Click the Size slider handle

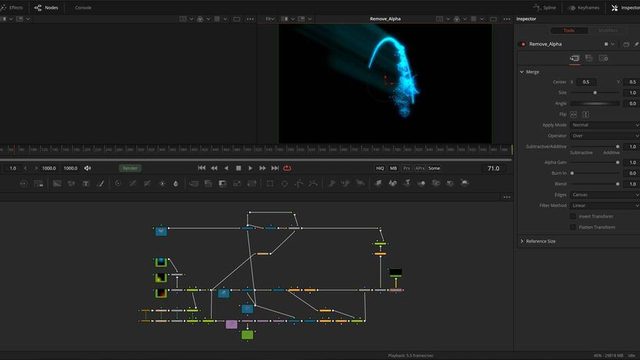pos(595,93)
